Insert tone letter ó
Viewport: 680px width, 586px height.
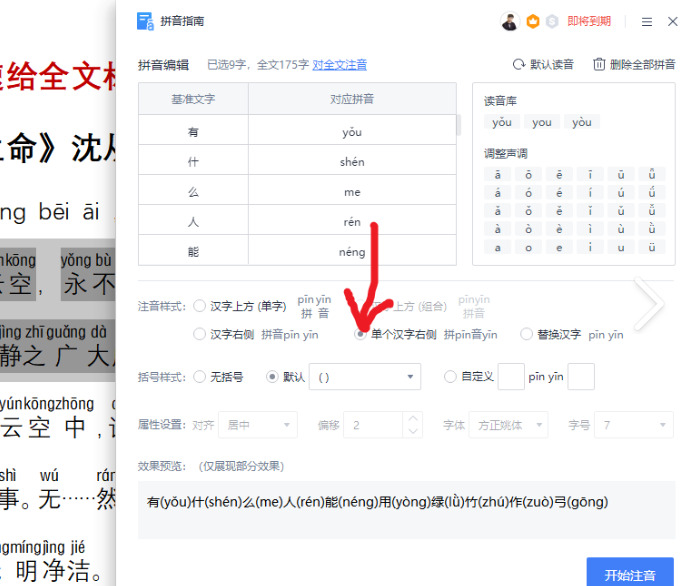528,193
